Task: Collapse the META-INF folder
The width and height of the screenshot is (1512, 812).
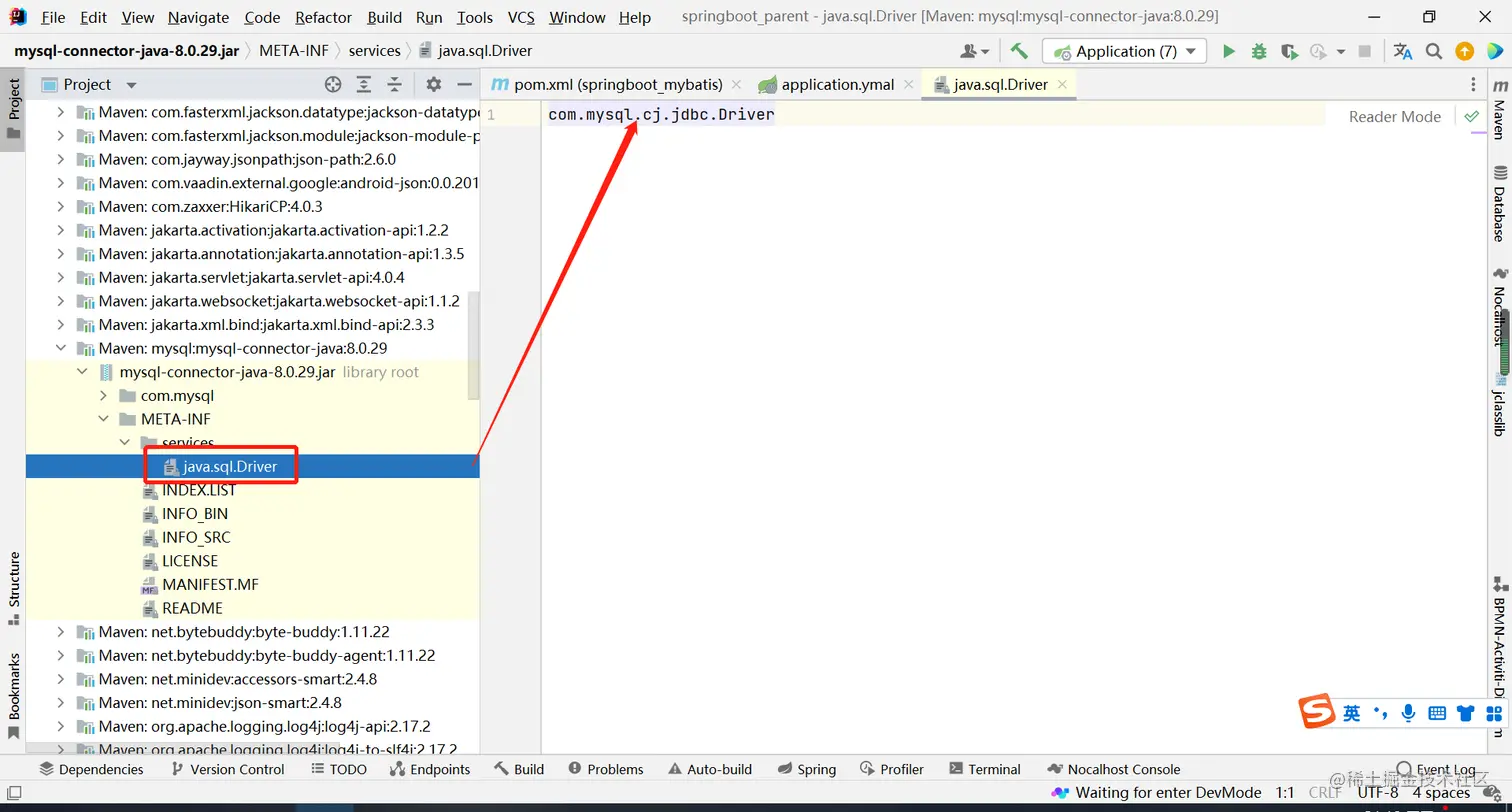Action: point(103,419)
